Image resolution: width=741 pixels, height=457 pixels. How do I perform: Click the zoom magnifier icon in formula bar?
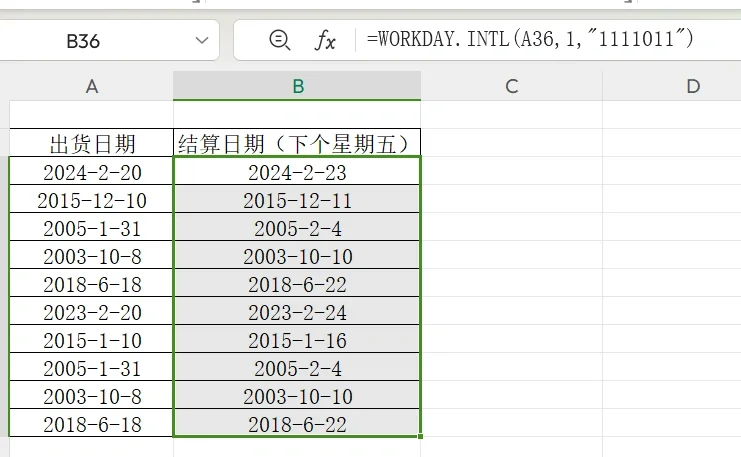point(279,40)
